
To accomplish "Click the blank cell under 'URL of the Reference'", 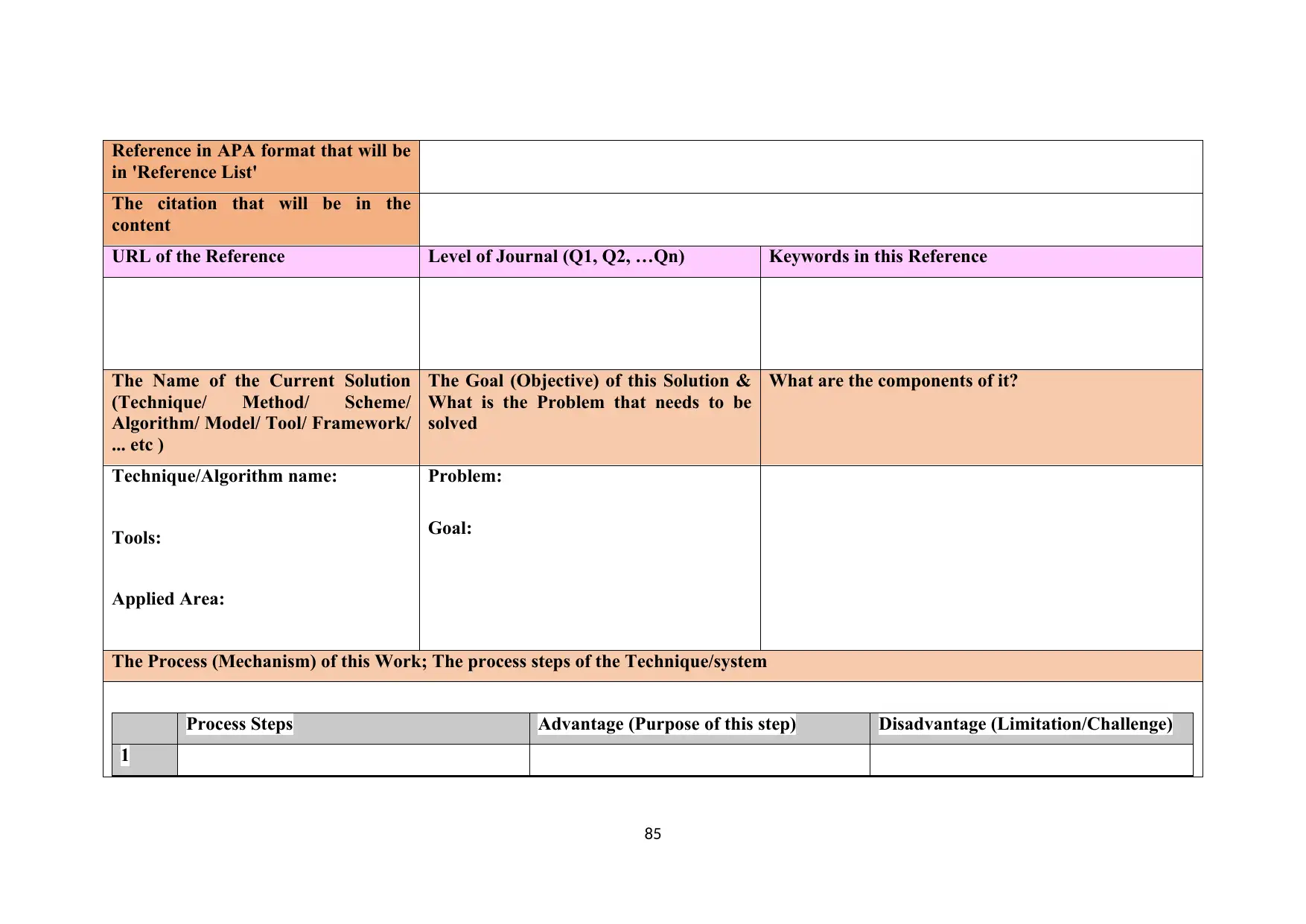I will pos(261,323).
